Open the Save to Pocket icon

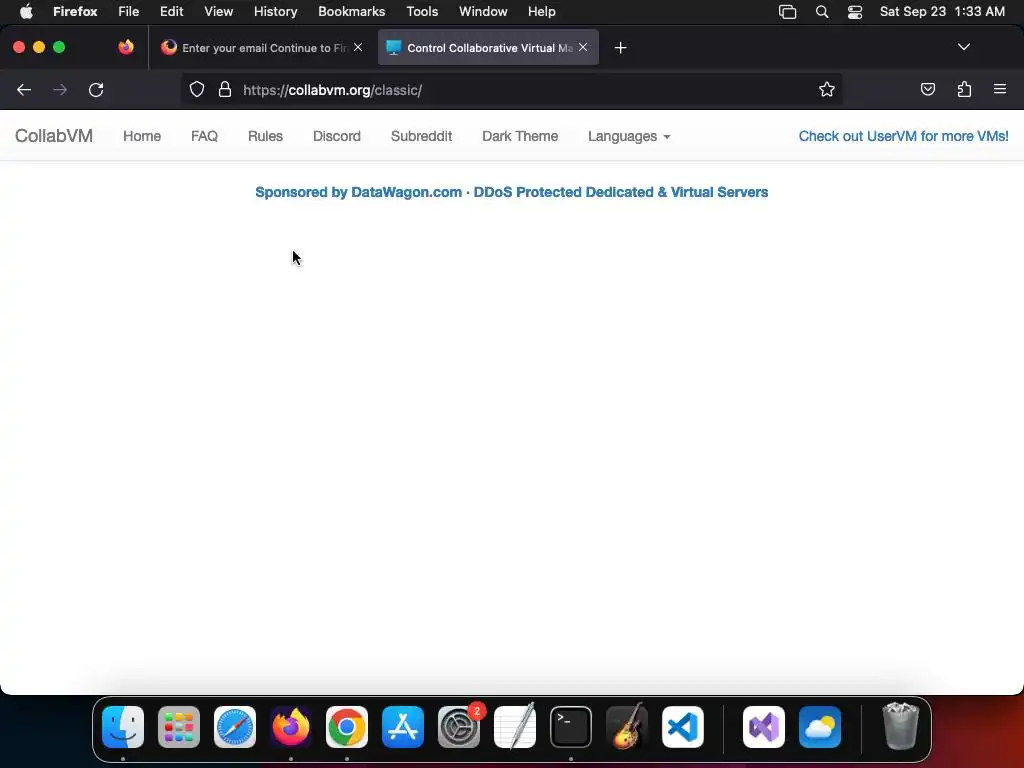click(x=927, y=89)
